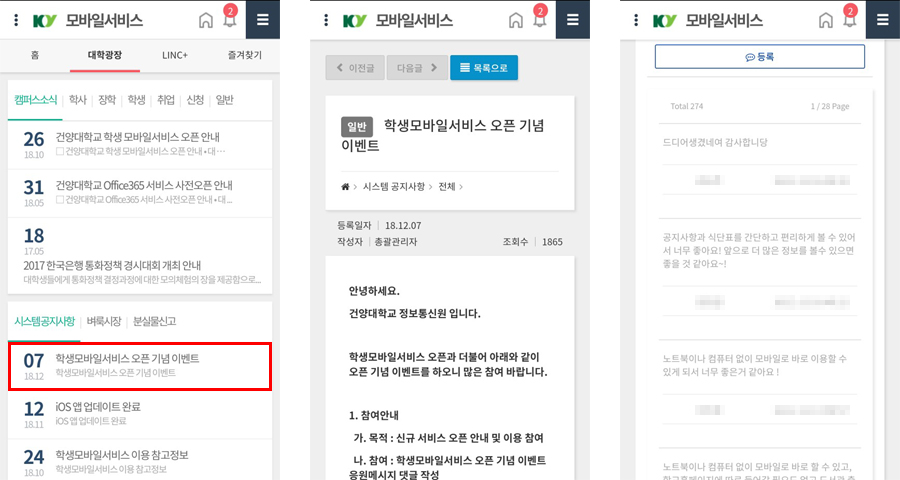This screenshot has height=480, width=900.
Task: Switch to the 대학광장 tab
Action: 104,56
